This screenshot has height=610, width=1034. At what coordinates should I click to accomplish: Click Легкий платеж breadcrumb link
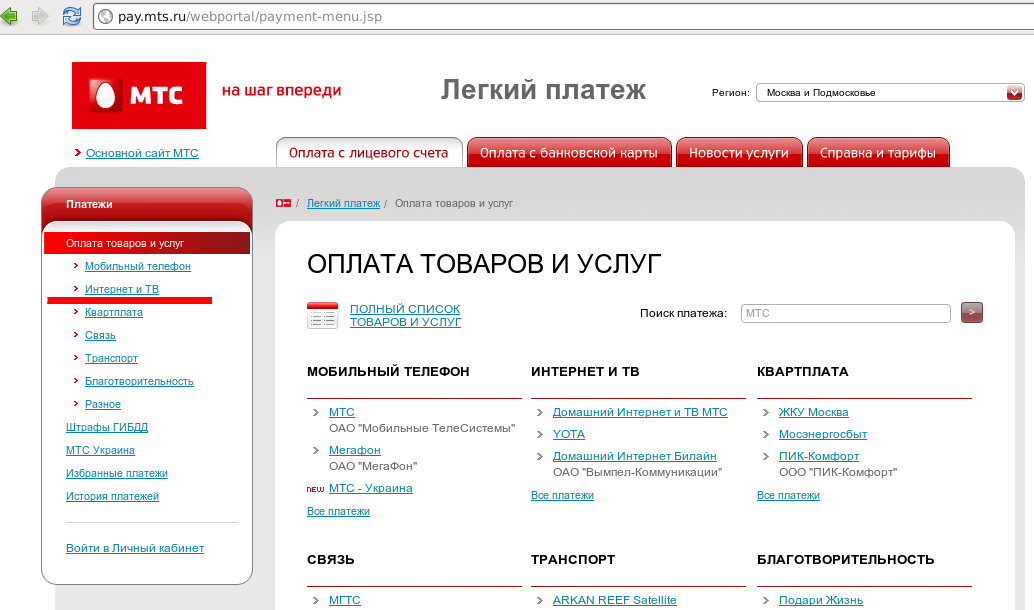(x=344, y=204)
